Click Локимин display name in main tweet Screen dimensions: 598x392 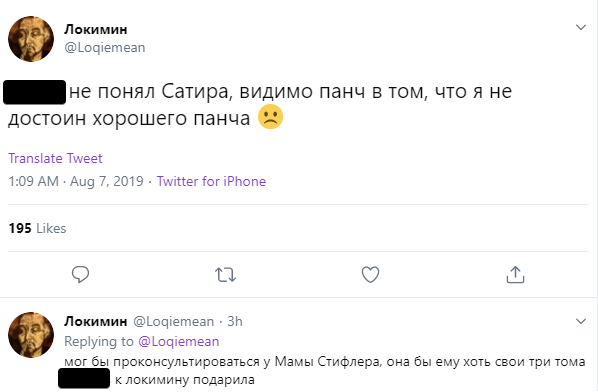tap(96, 29)
